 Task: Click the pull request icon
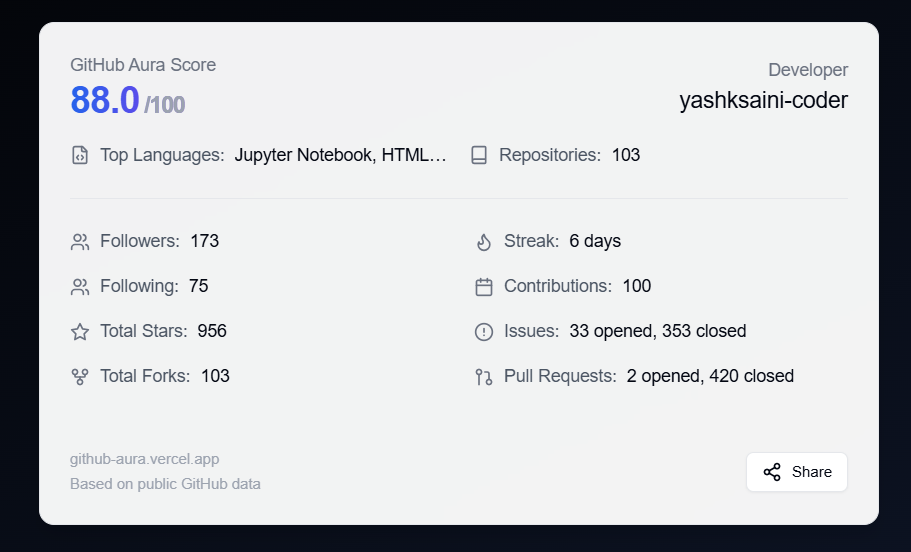[x=484, y=377]
